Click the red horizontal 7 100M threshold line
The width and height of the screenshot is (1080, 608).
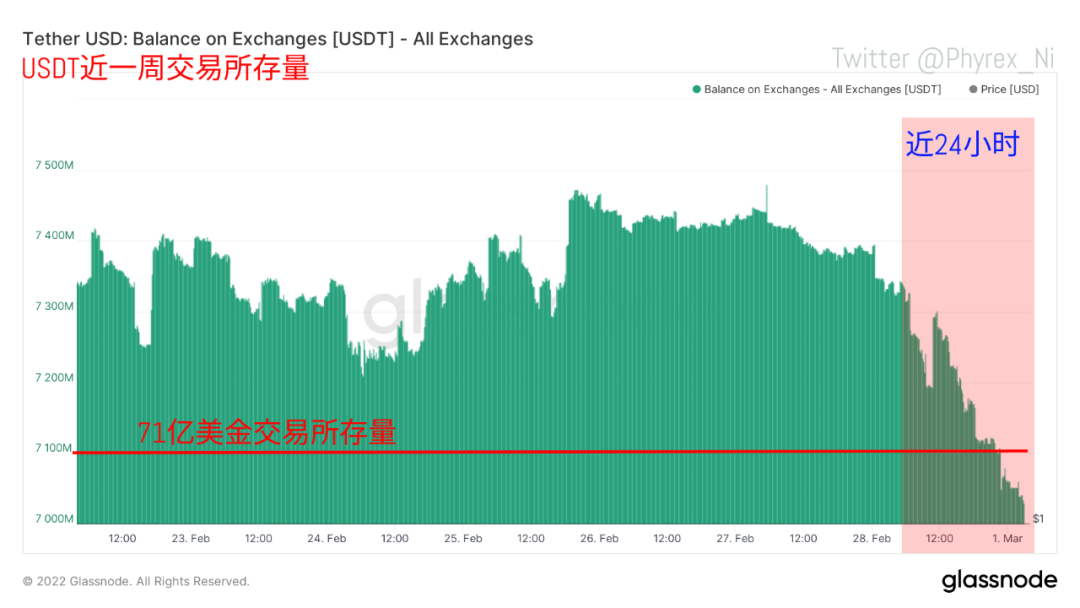pos(550,452)
